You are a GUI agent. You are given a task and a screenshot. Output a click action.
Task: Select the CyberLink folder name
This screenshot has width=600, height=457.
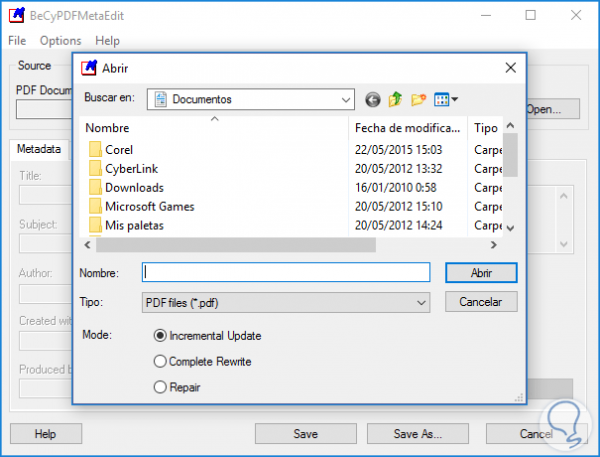pyautogui.click(x=131, y=168)
